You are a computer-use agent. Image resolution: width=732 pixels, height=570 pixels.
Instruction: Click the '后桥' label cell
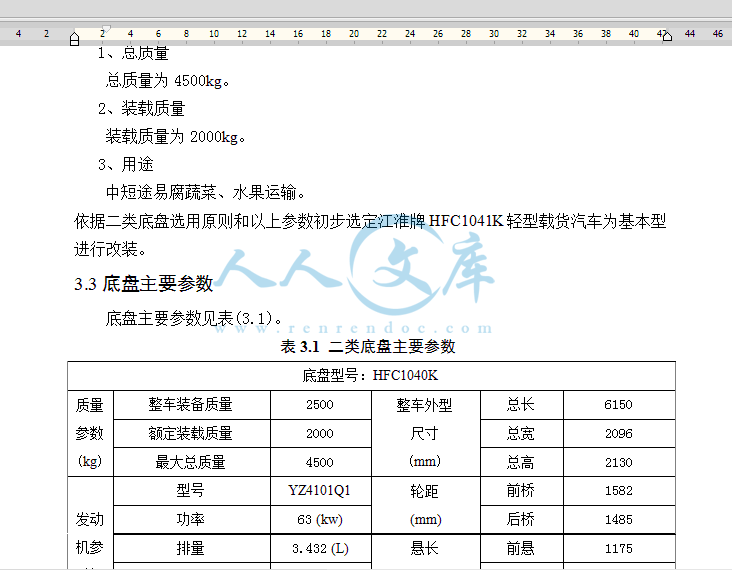pos(521,520)
